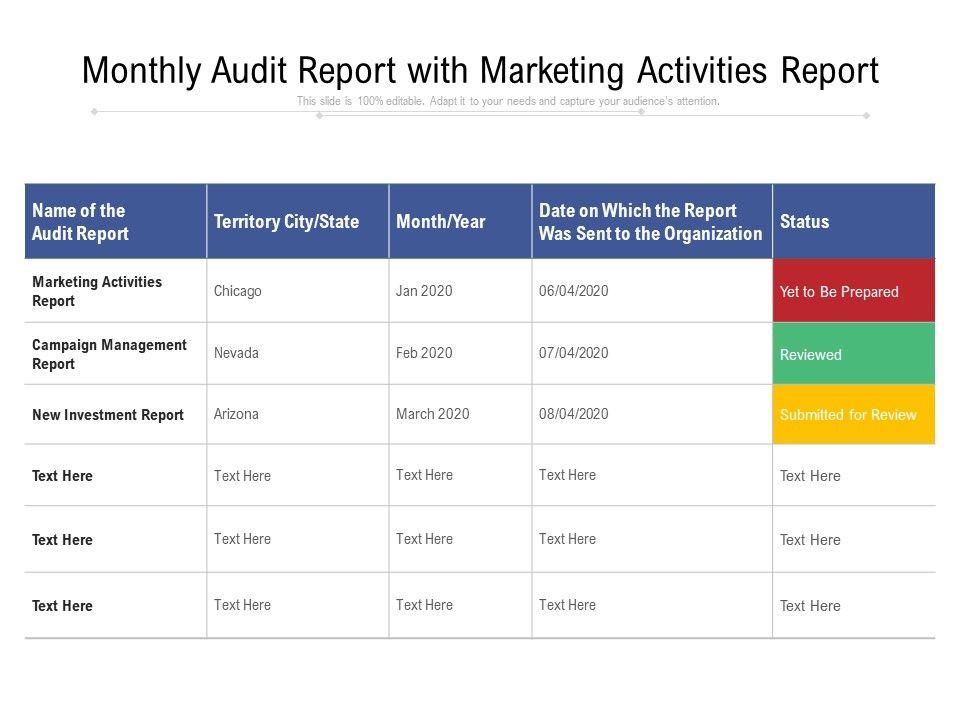Select the subtitle 'This slide is 100% editable'
The image size is (960, 720).
click(x=508, y=101)
